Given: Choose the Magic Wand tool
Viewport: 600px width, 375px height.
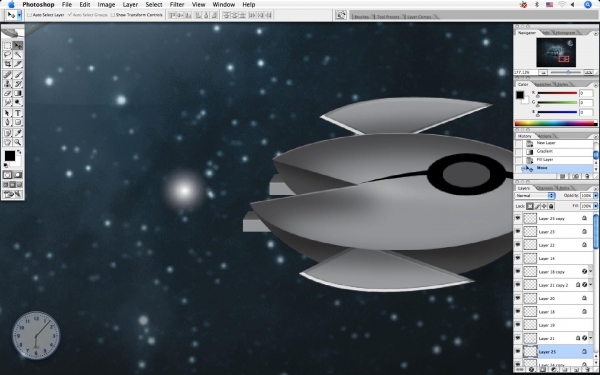Looking at the screenshot, I should (x=18, y=55).
